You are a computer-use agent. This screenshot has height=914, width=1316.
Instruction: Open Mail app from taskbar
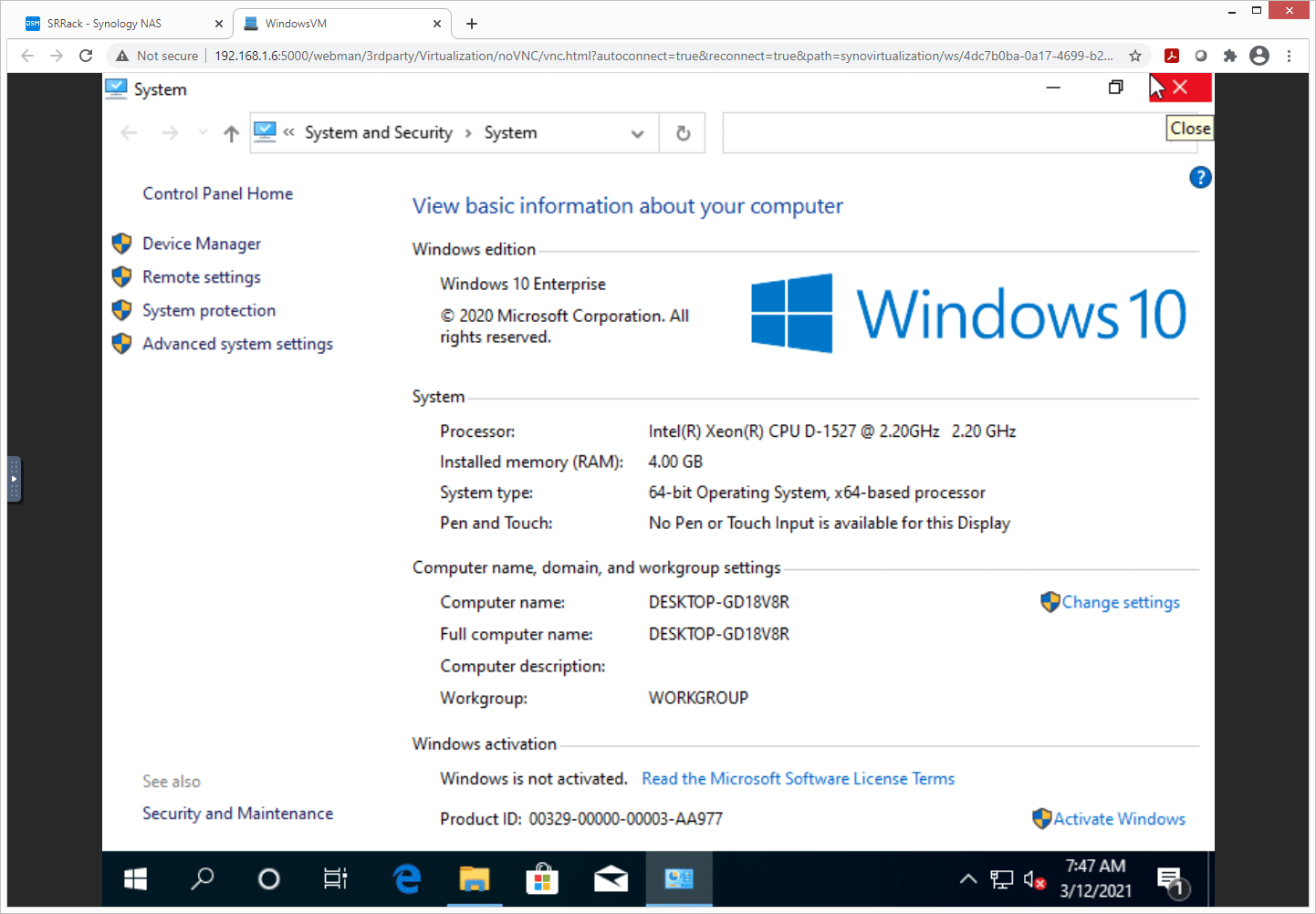tap(611, 878)
